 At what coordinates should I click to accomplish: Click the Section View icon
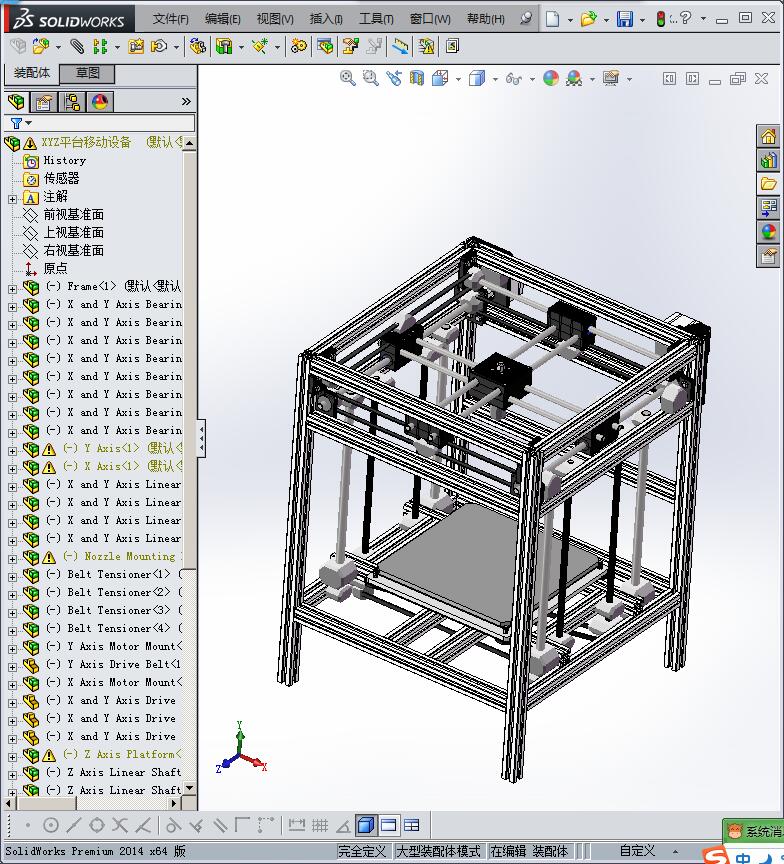pyautogui.click(x=417, y=78)
